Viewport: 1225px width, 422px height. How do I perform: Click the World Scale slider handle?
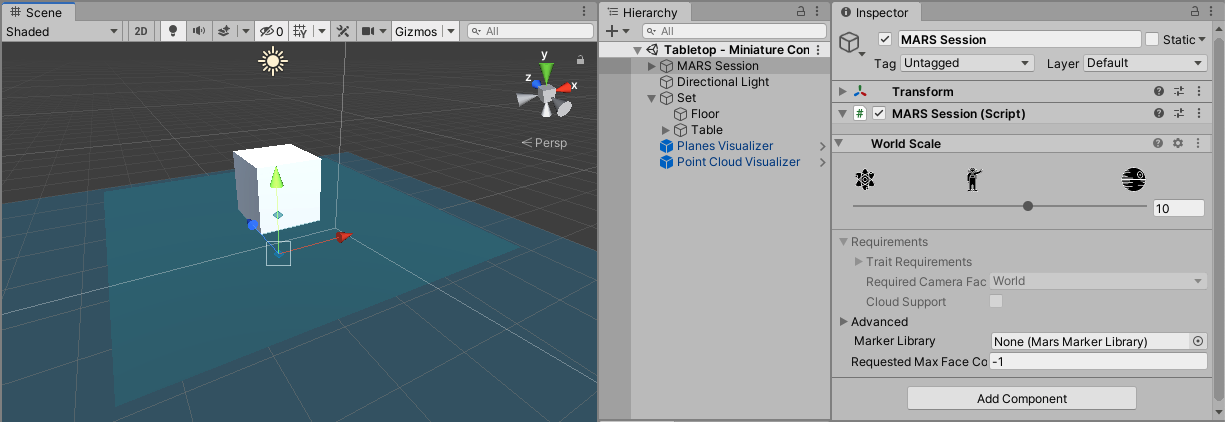pyautogui.click(x=1028, y=207)
